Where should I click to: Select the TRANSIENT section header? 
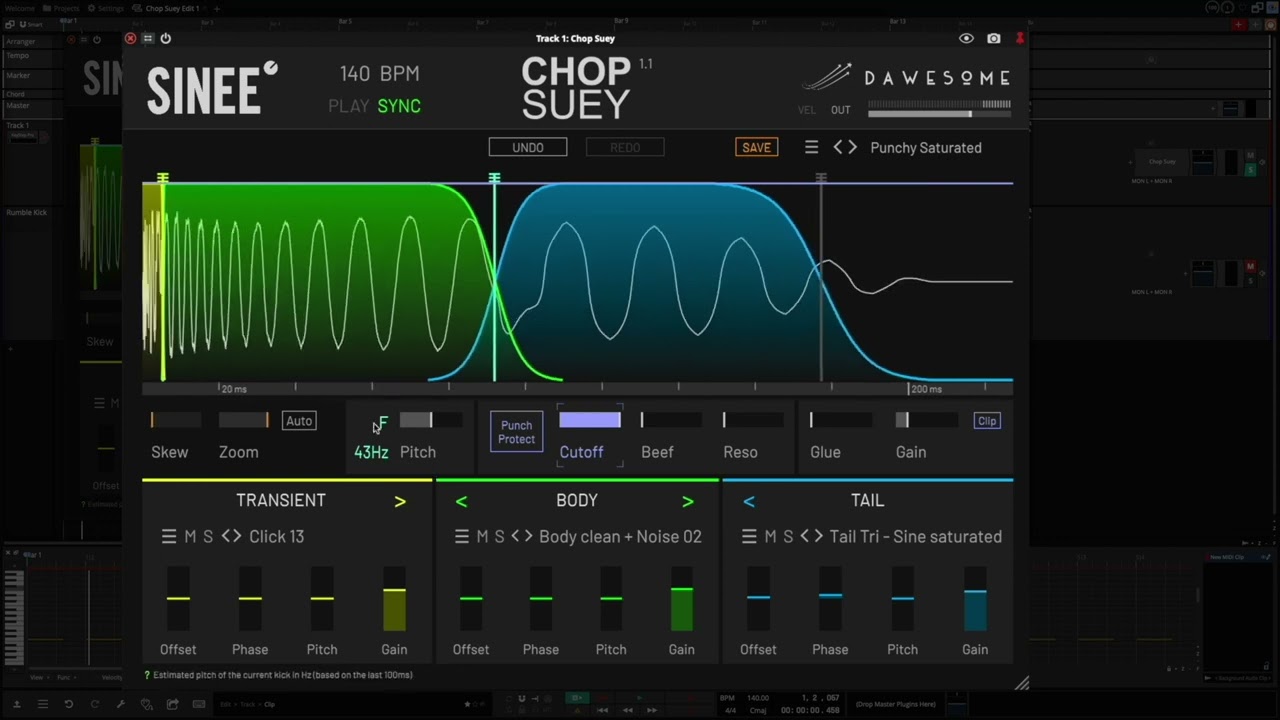click(281, 500)
